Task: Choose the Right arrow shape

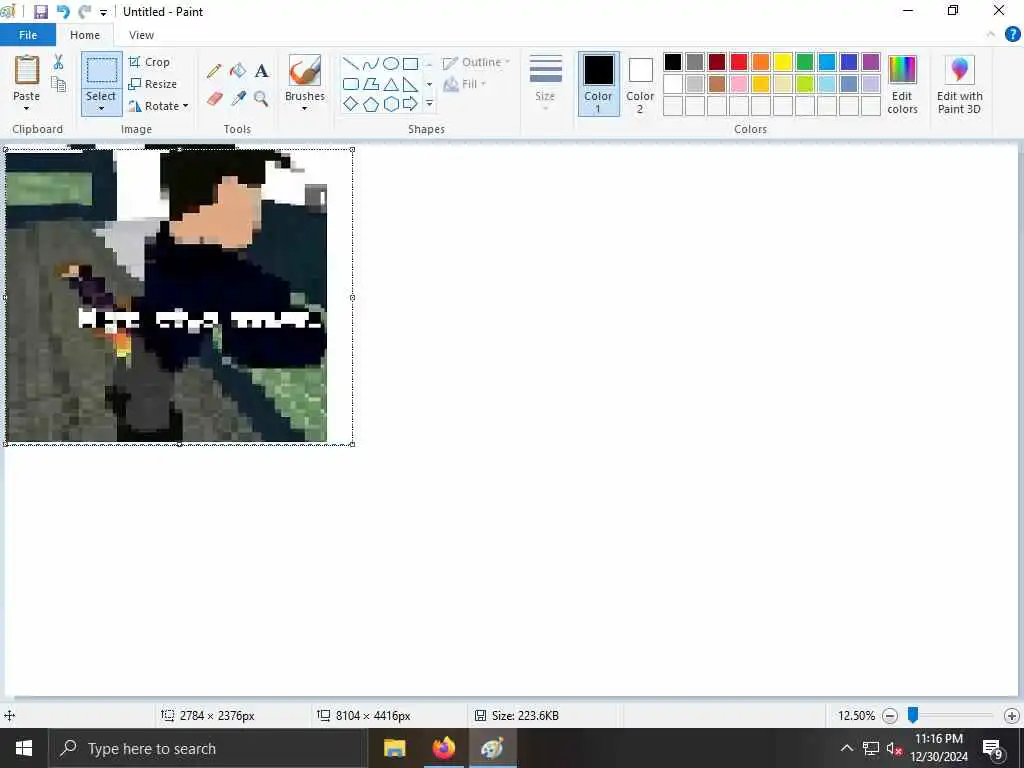Action: 410,104
